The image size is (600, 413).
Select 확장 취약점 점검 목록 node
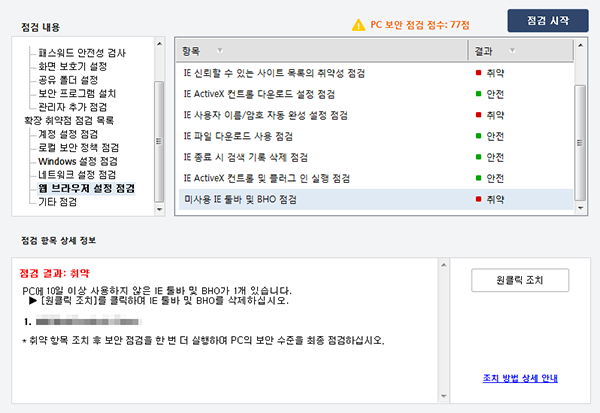[69, 121]
